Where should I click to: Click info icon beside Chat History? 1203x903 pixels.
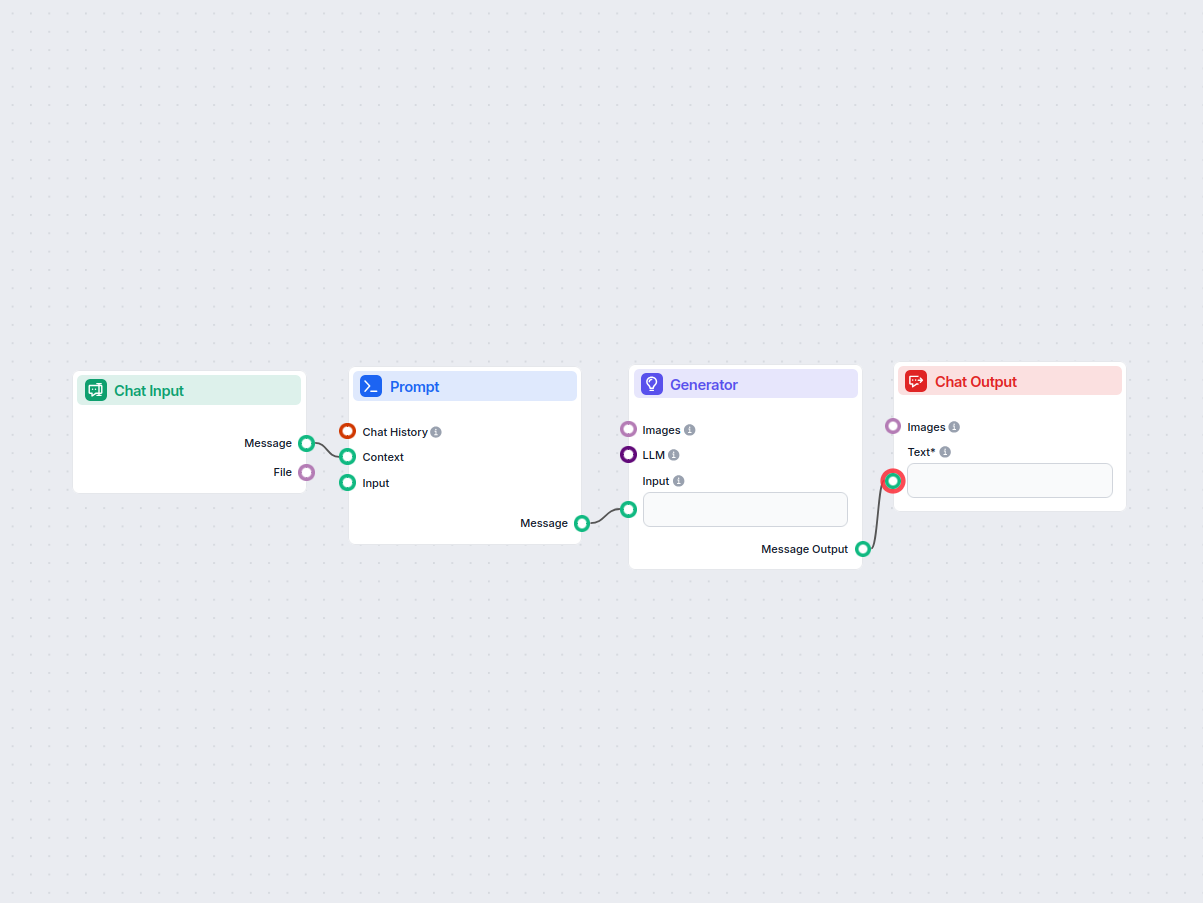point(436,432)
